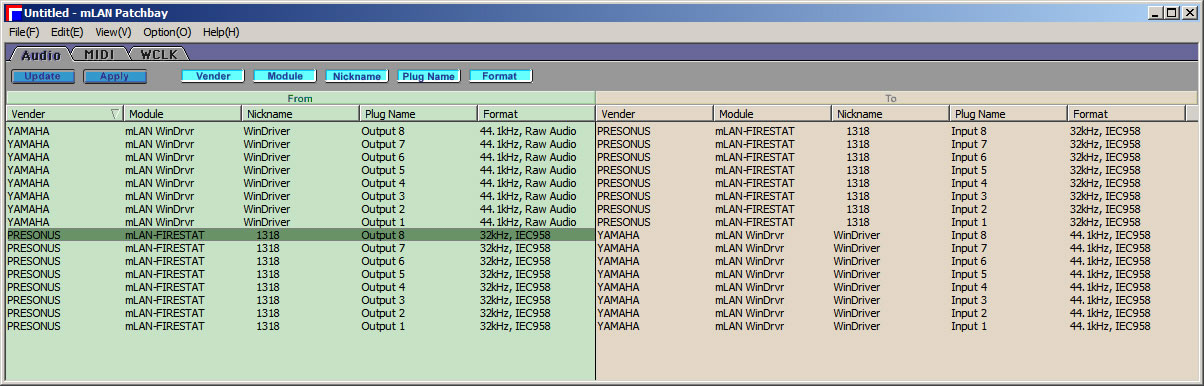Image resolution: width=1204 pixels, height=386 pixels.
Task: Sort To list by Vender header
Action: point(655,114)
